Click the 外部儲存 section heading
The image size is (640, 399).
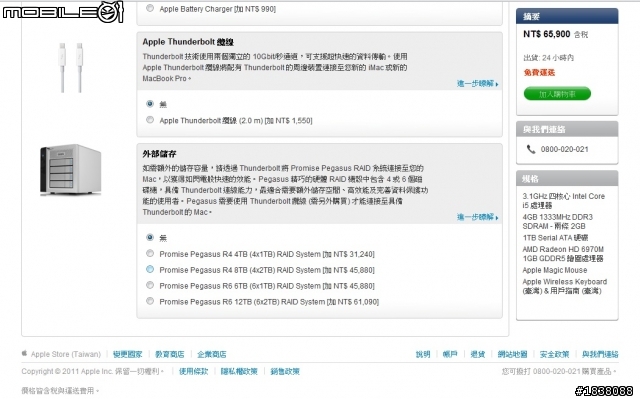pos(159,154)
